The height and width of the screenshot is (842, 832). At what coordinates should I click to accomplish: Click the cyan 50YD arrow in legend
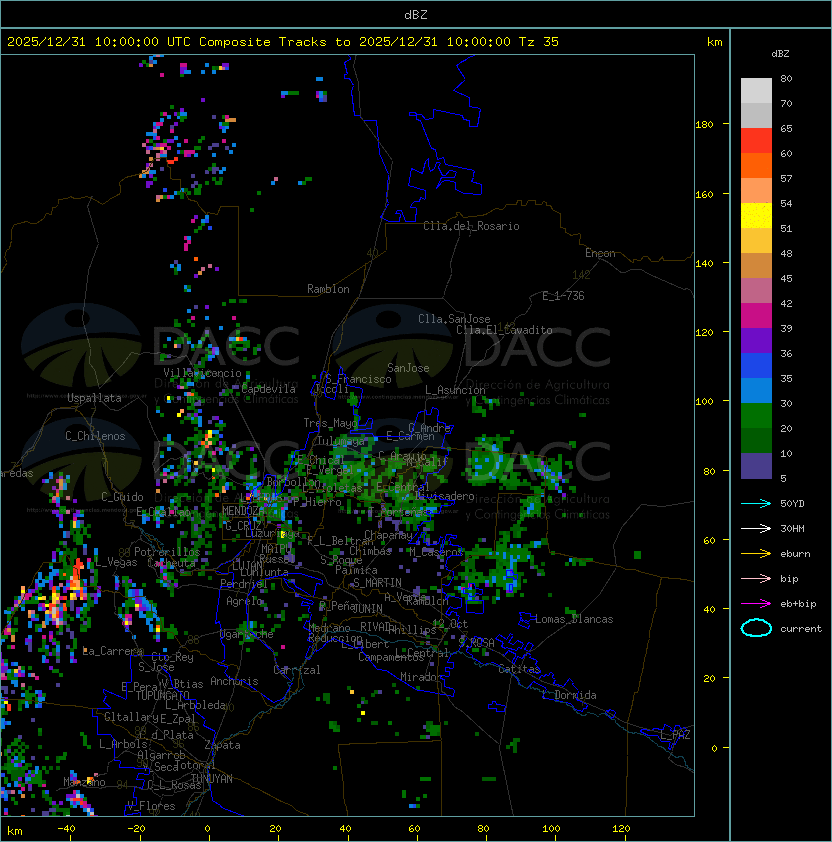coord(756,504)
